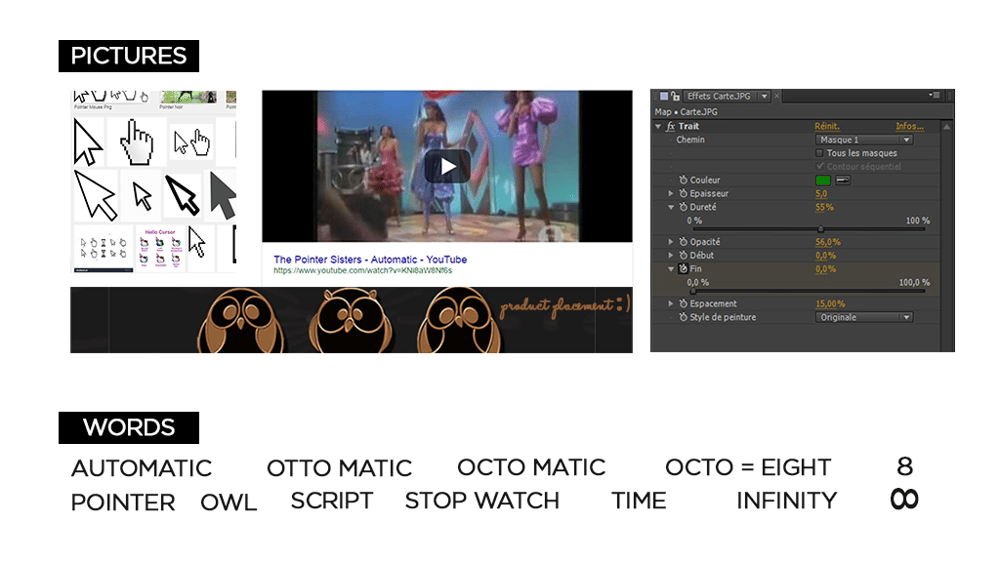Image resolution: width=1000 pixels, height=562 pixels.
Task: Click the Dureté value 55%
Action: point(825,207)
